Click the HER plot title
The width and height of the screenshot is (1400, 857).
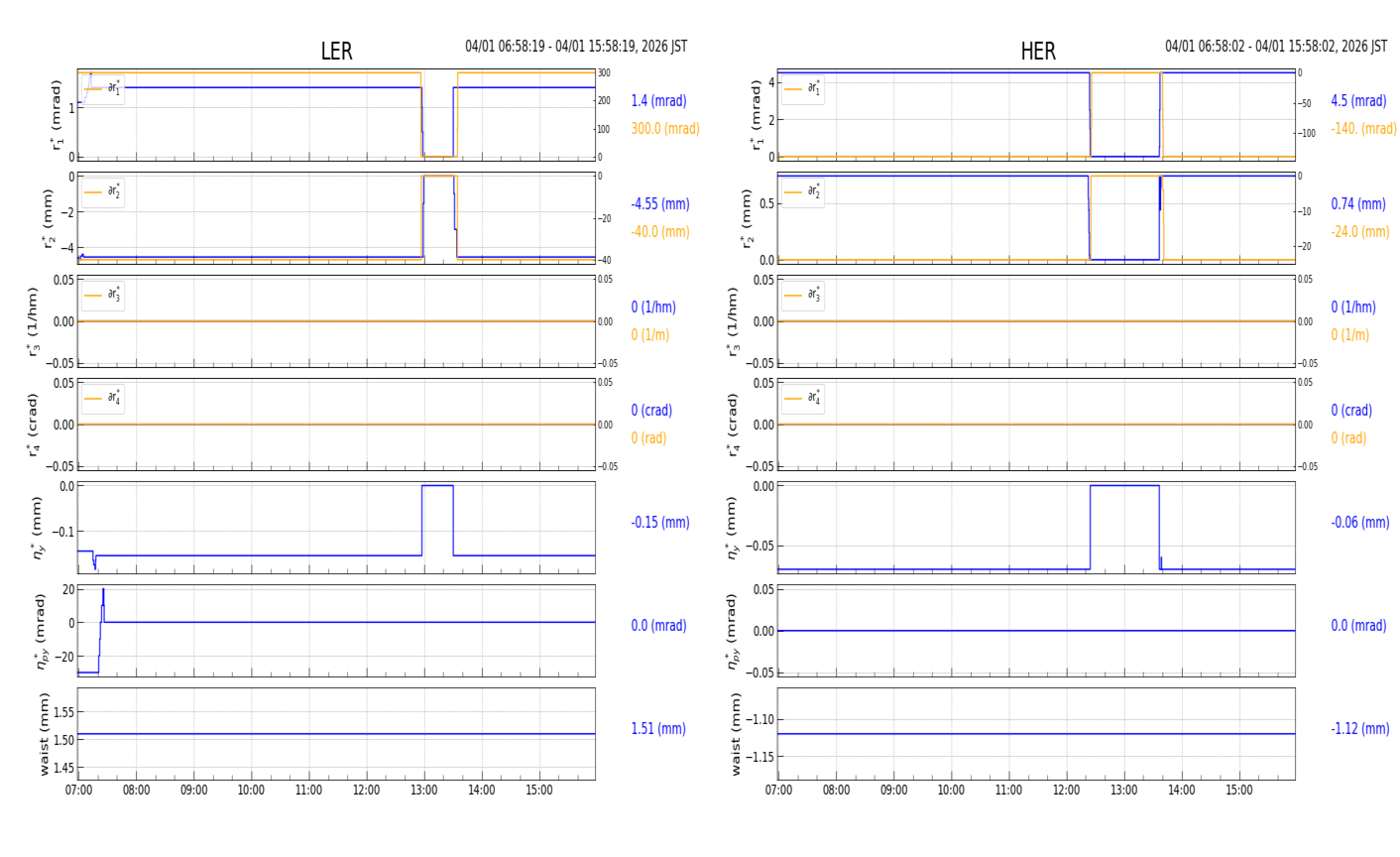1038,52
